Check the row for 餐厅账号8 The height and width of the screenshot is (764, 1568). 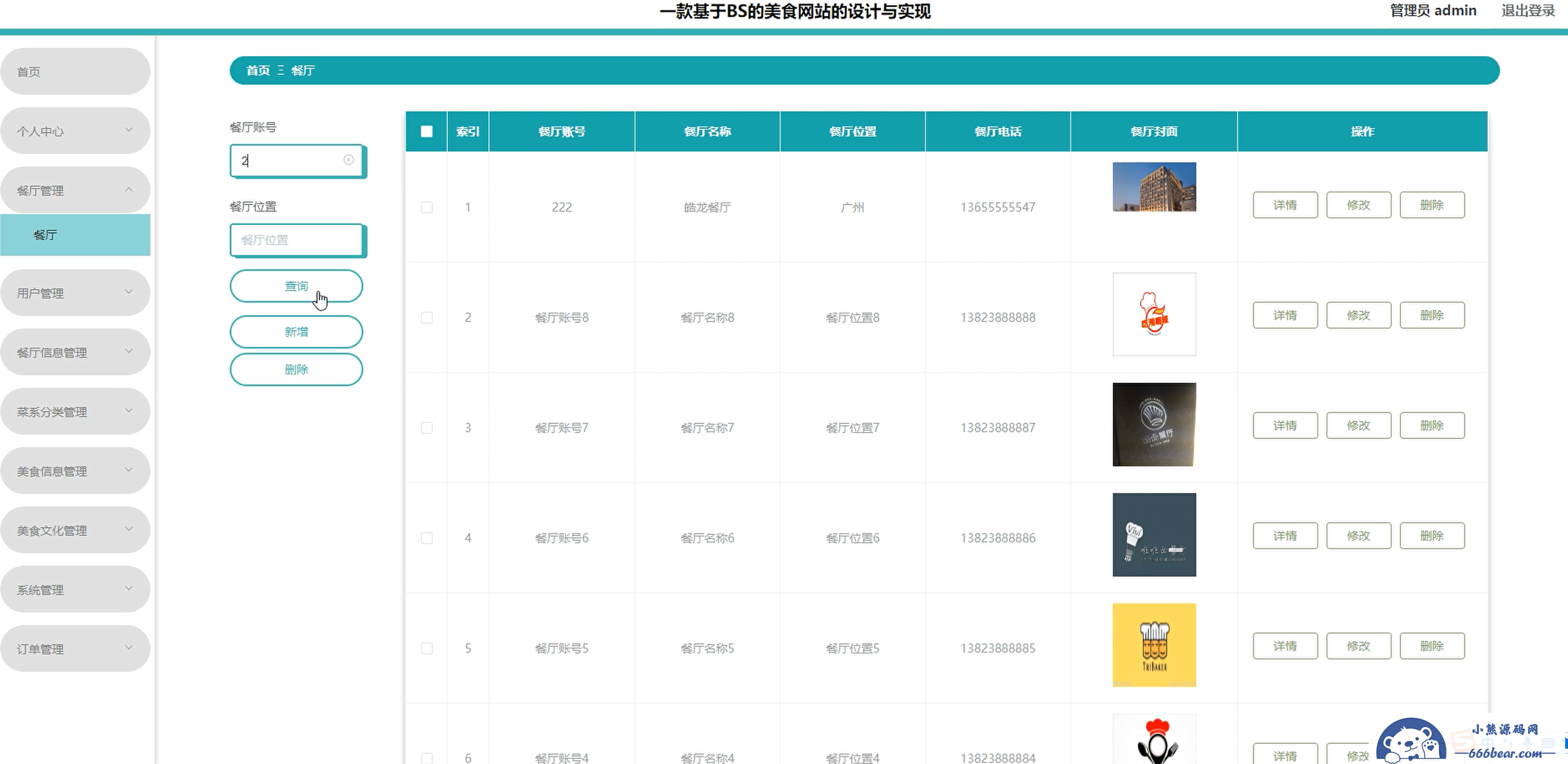(x=427, y=318)
